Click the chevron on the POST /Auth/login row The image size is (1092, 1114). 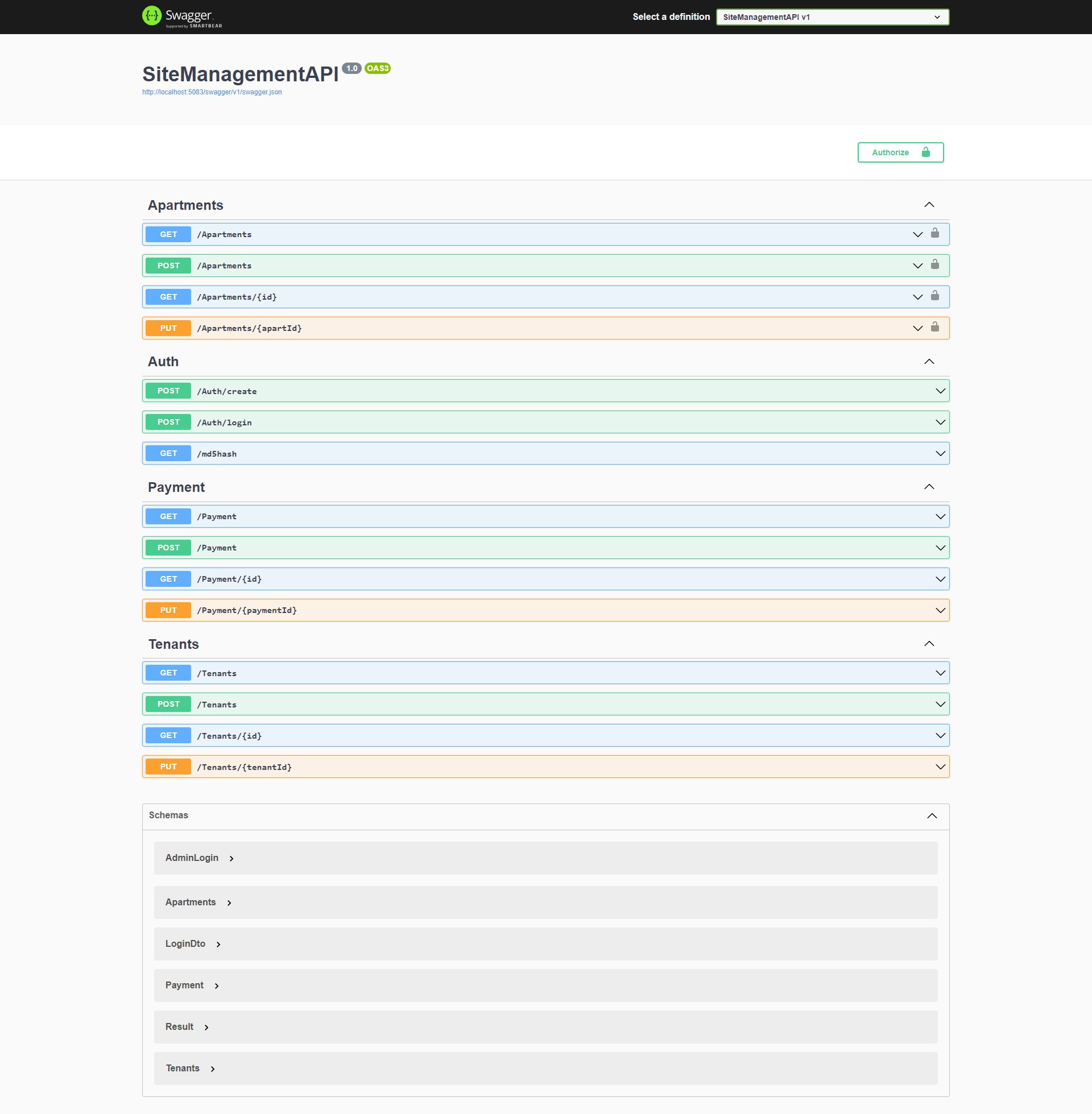[940, 423]
